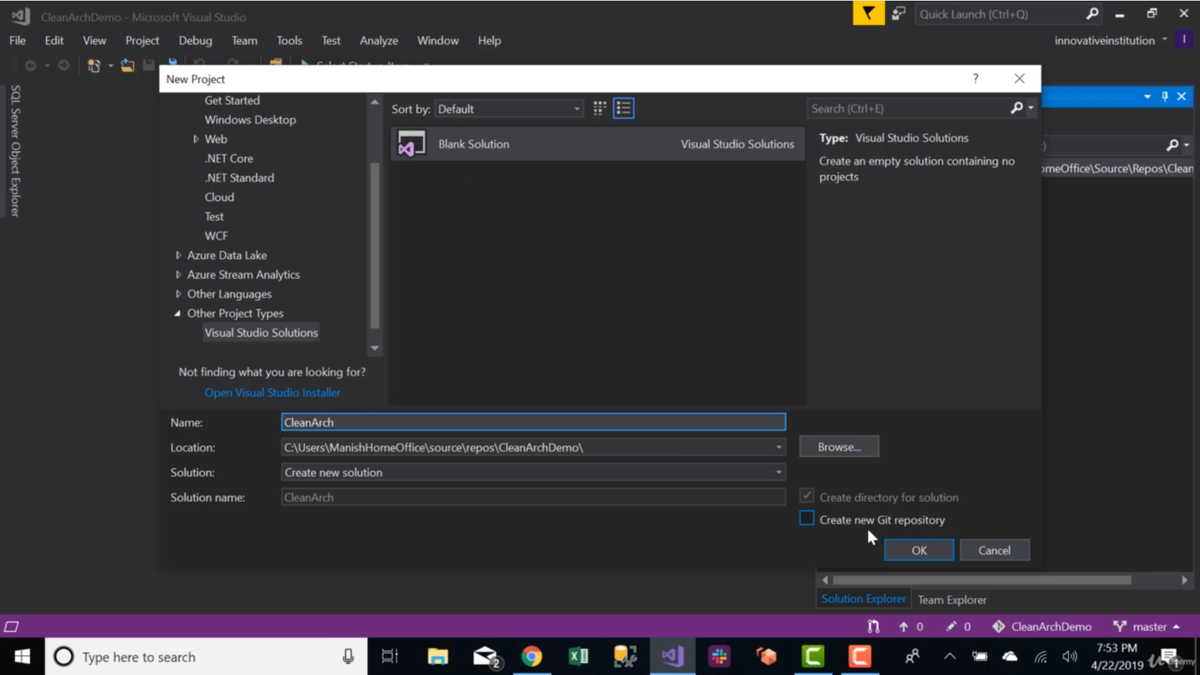
Task: Click the Windows Start button
Action: tap(22, 657)
